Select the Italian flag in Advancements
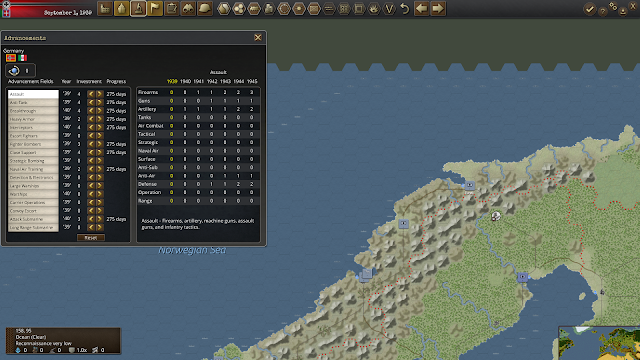 (x=22, y=58)
